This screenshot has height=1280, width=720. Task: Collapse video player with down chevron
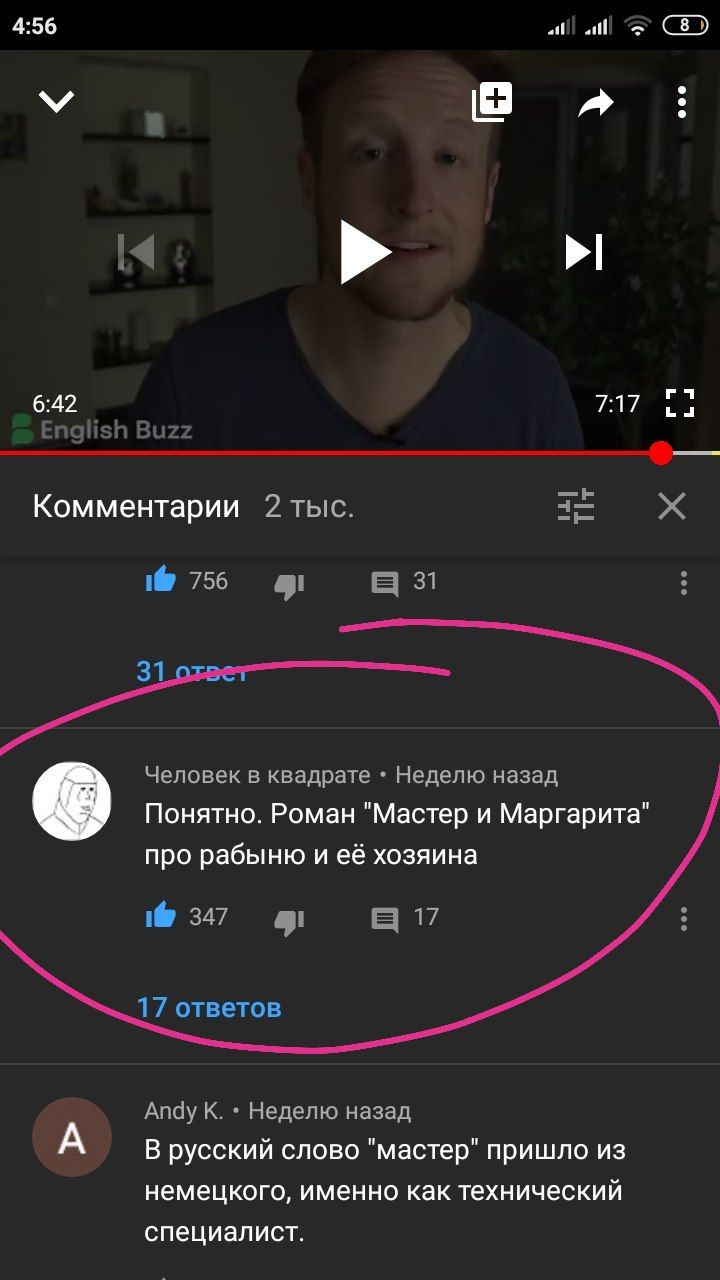click(x=56, y=101)
